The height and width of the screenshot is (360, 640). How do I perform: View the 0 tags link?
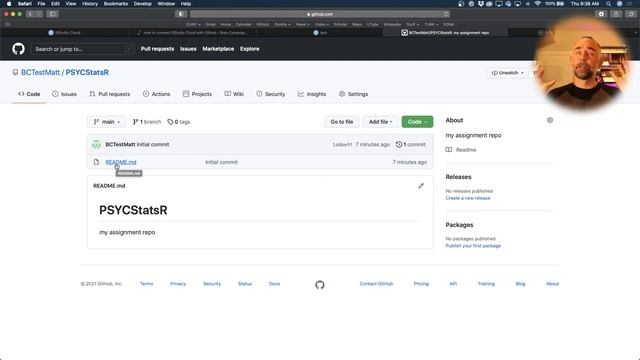tap(179, 122)
